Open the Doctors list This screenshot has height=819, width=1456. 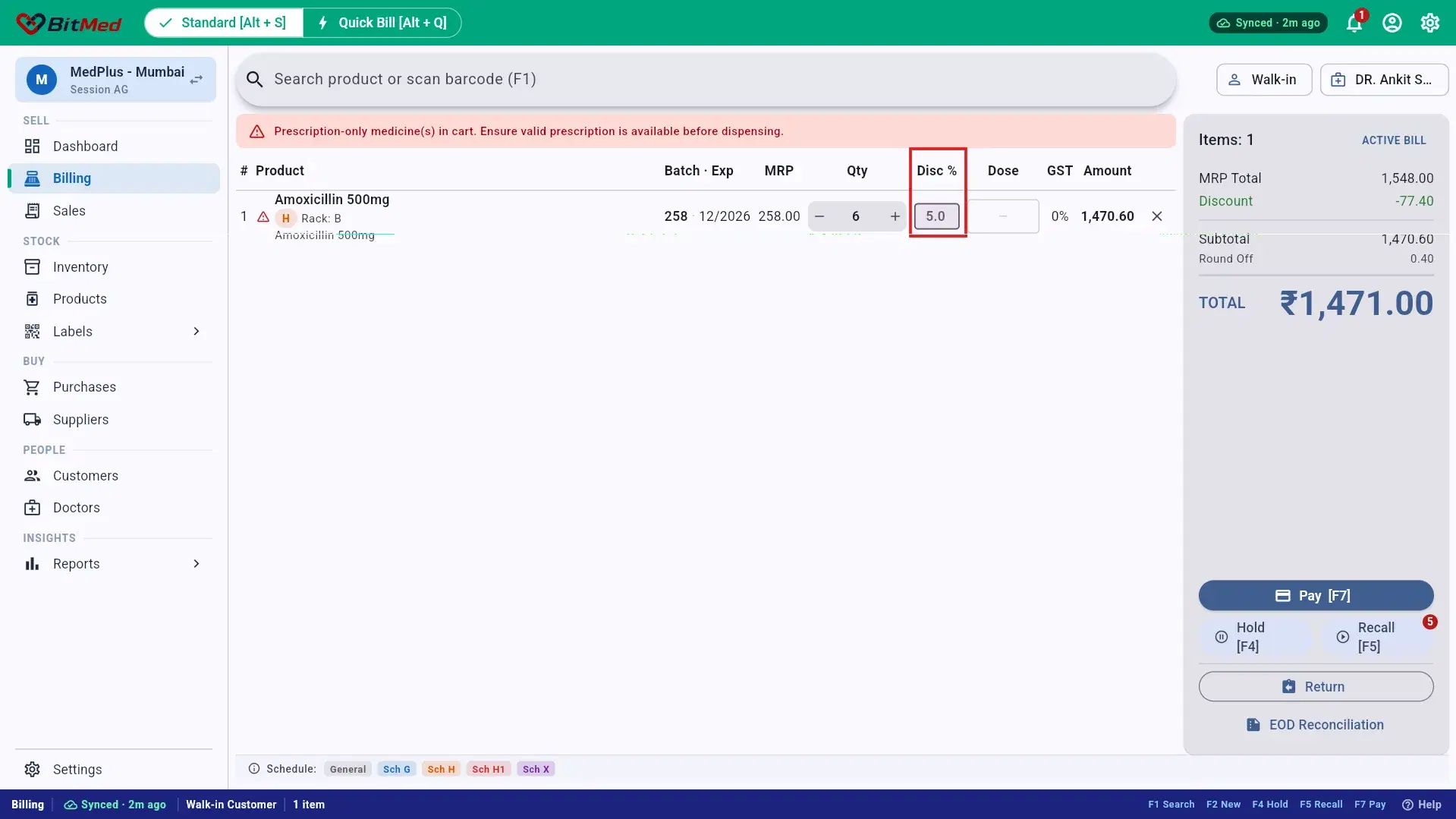[114, 508]
